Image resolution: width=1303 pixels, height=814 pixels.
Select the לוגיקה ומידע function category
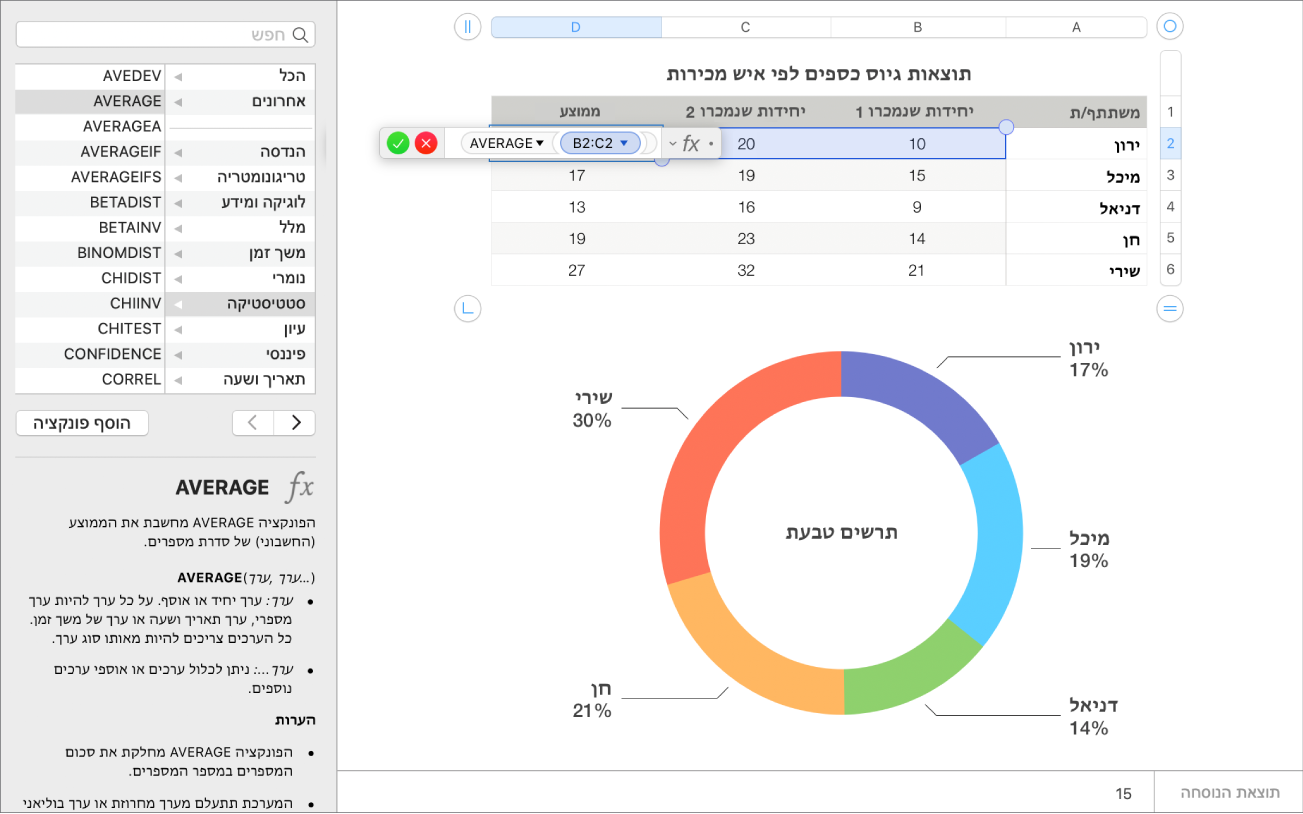point(240,202)
